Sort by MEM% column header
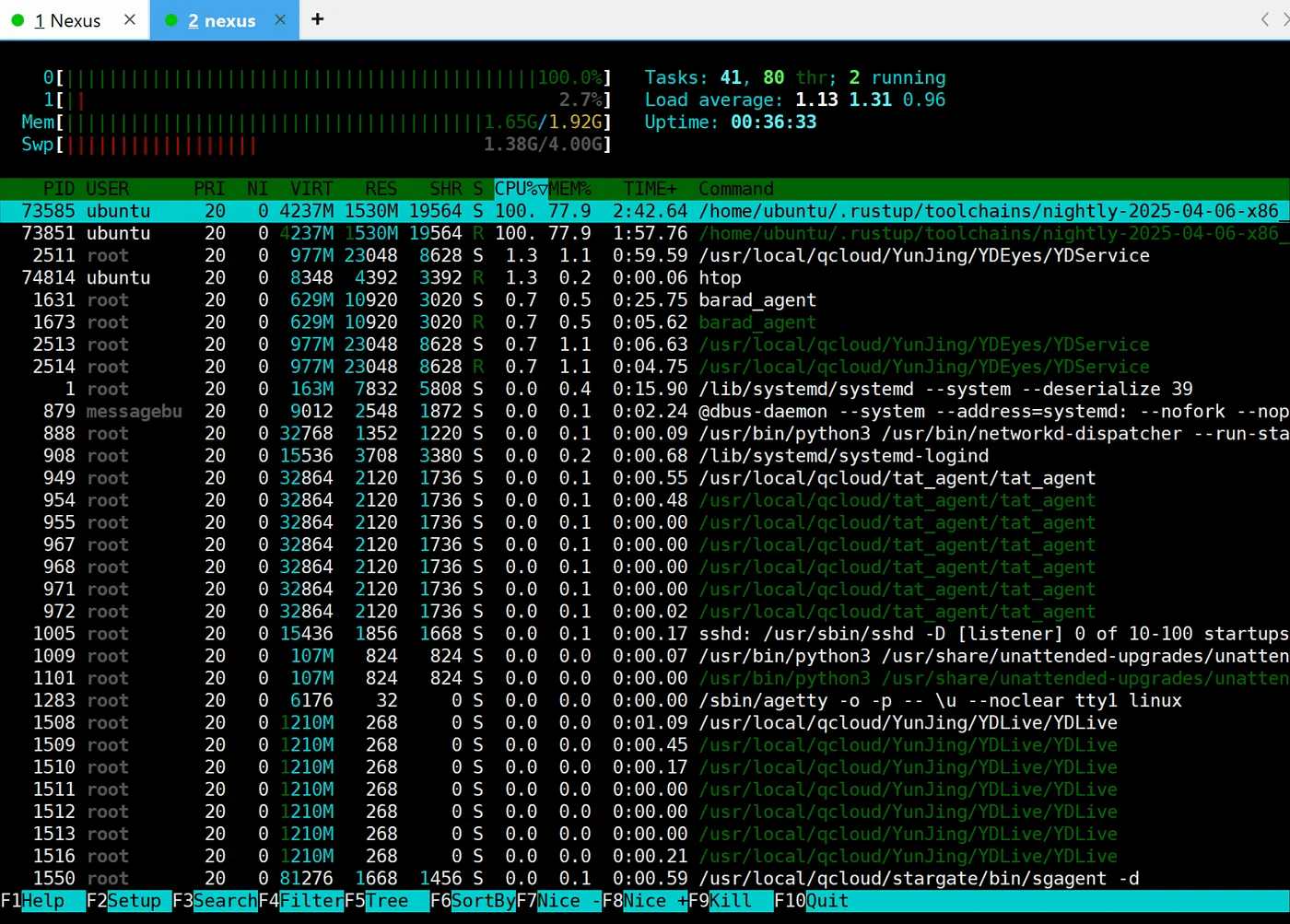This screenshot has width=1290, height=924. [570, 189]
